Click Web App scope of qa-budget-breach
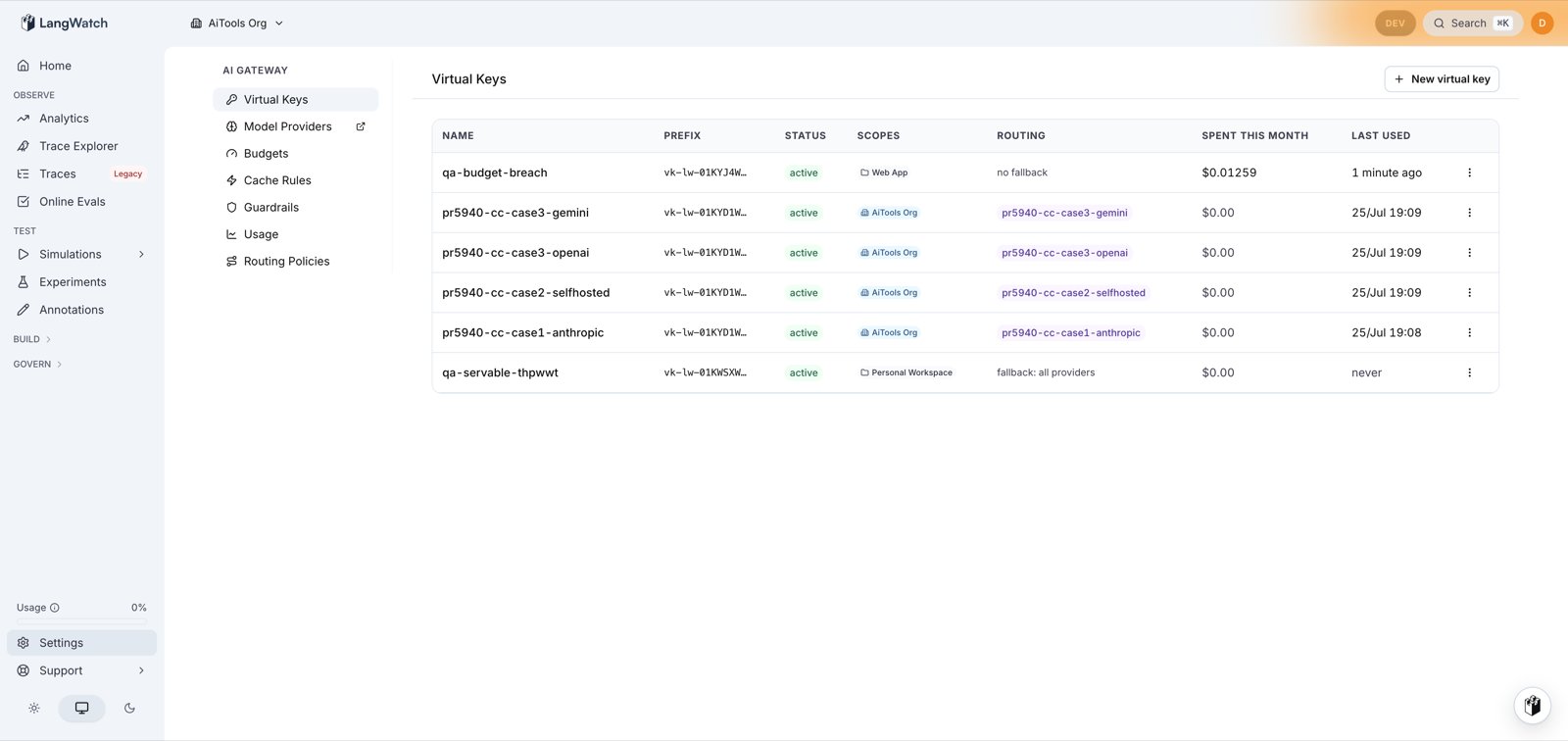 pos(884,173)
